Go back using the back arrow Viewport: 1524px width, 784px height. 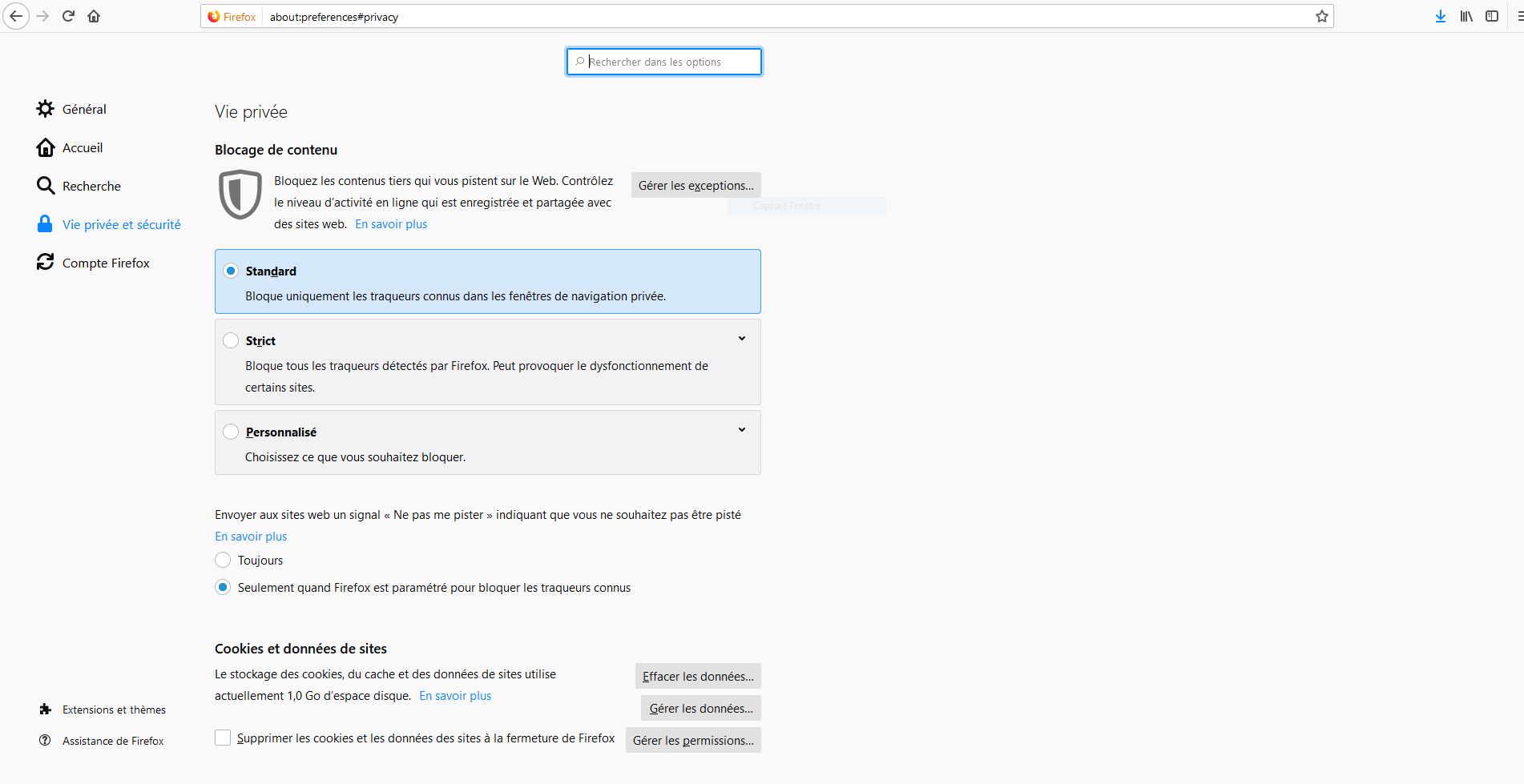coord(16,16)
